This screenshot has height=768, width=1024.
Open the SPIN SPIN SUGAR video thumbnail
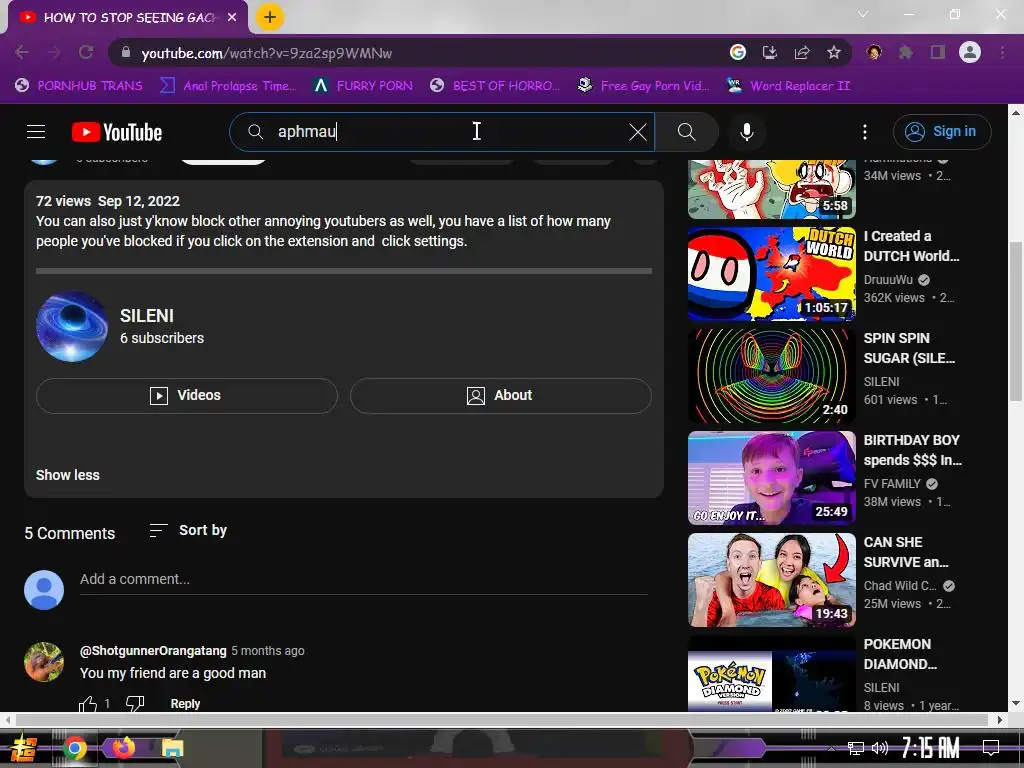pyautogui.click(x=771, y=376)
